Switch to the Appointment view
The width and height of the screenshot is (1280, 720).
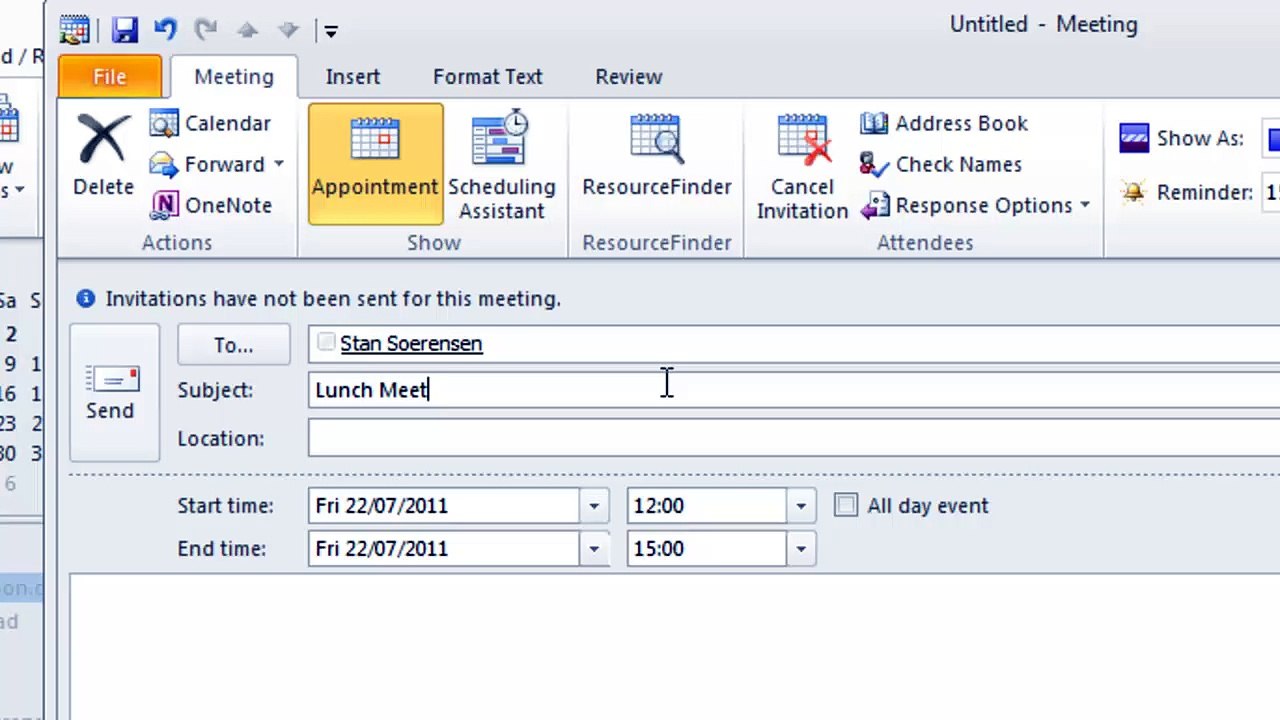[x=375, y=164]
